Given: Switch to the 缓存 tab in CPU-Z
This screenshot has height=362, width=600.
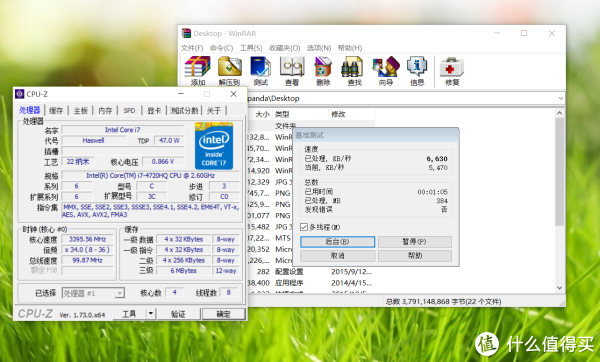Looking at the screenshot, I should click(x=56, y=111).
